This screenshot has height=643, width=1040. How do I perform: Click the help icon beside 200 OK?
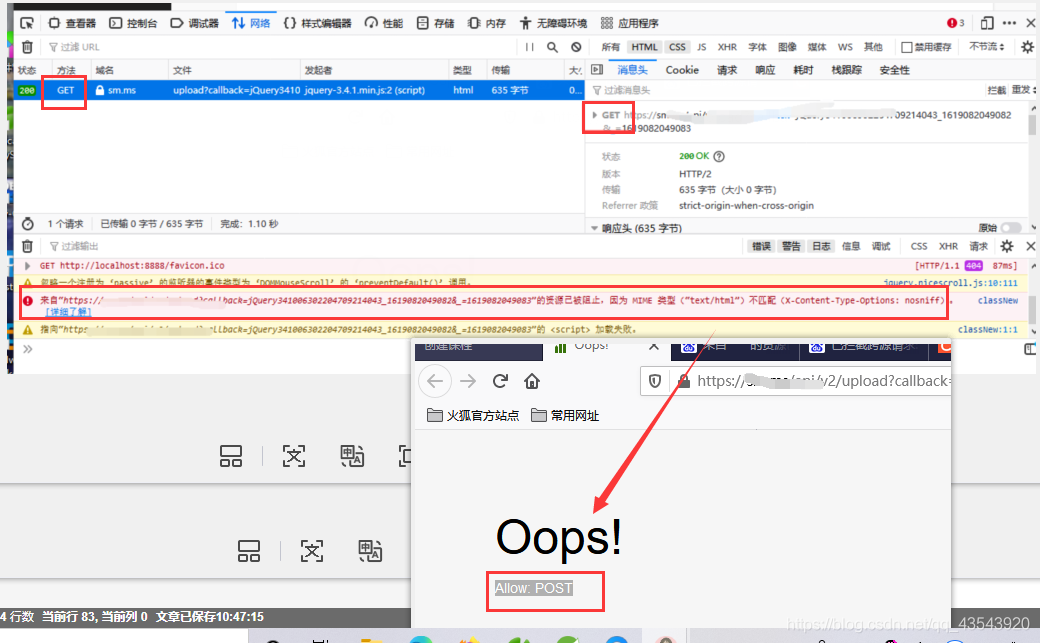pyautogui.click(x=719, y=157)
